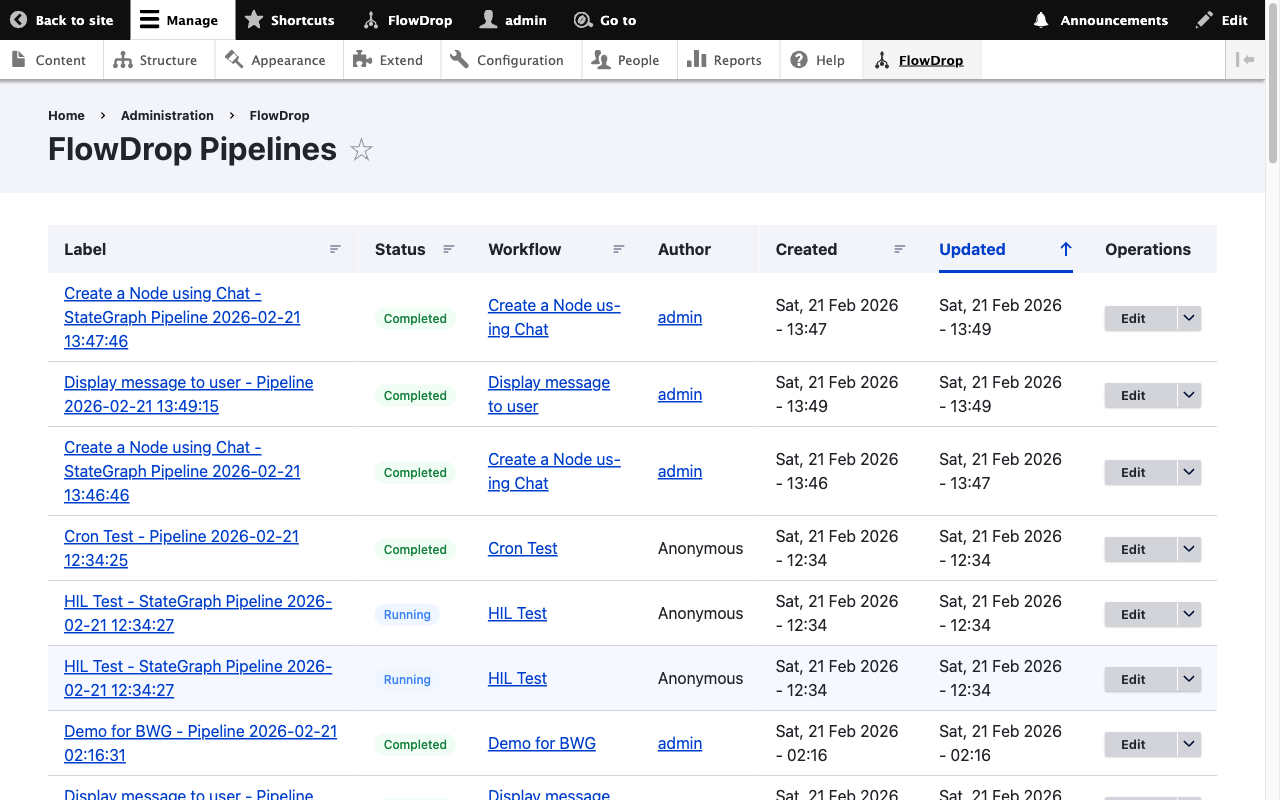This screenshot has width=1280, height=800.
Task: Toggle the shortcut star beside FlowDrop Pipelines title
Action: pos(360,150)
